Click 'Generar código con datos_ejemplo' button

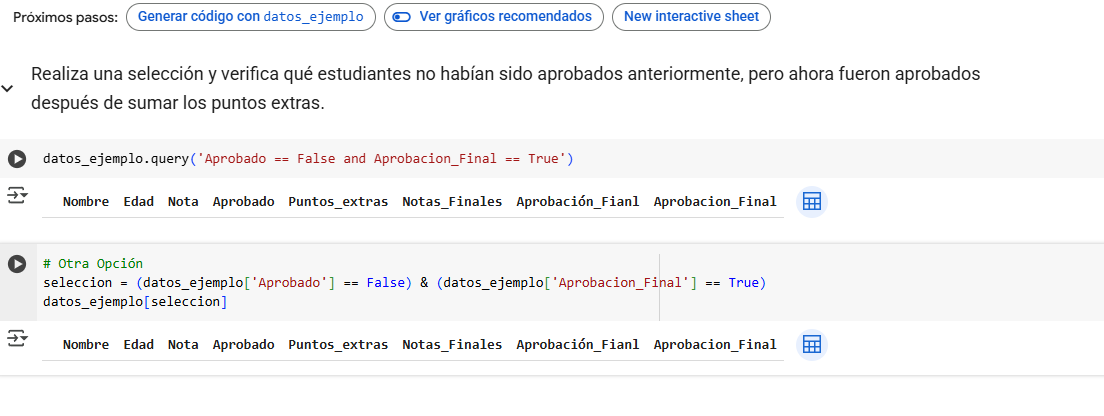pyautogui.click(x=251, y=17)
